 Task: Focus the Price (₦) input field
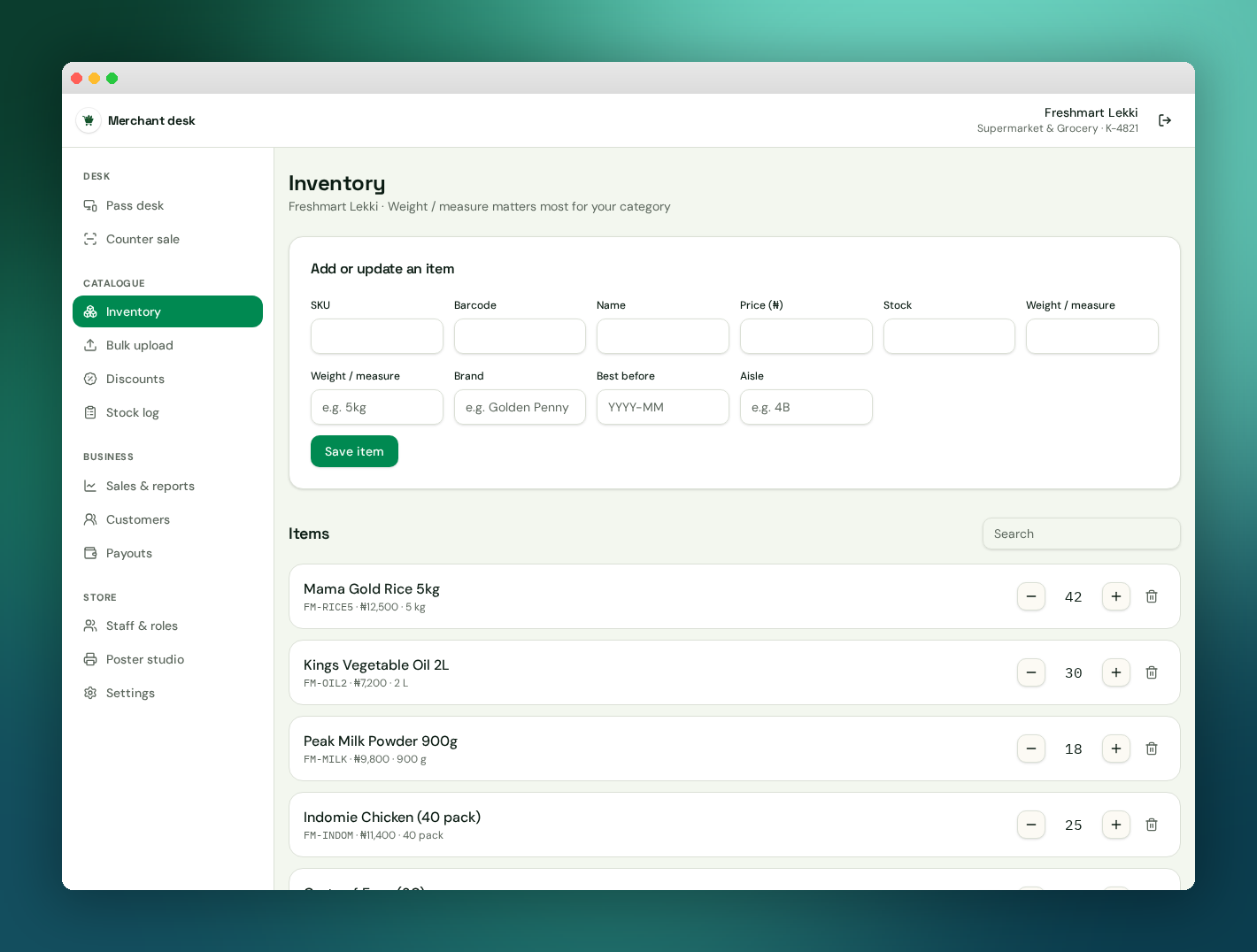click(x=806, y=336)
